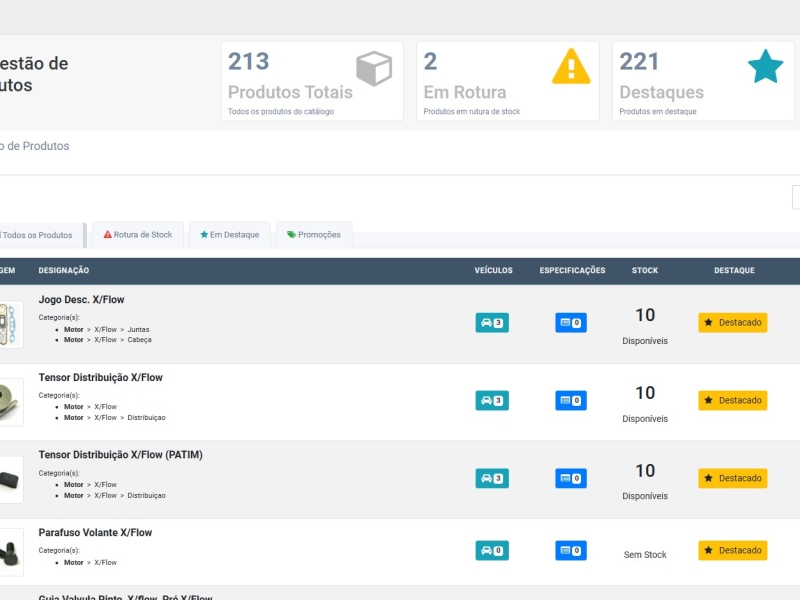This screenshot has height=600, width=800.
Task: Toggle Destacado for Jogo Desc. X/Flow
Action: (732, 323)
